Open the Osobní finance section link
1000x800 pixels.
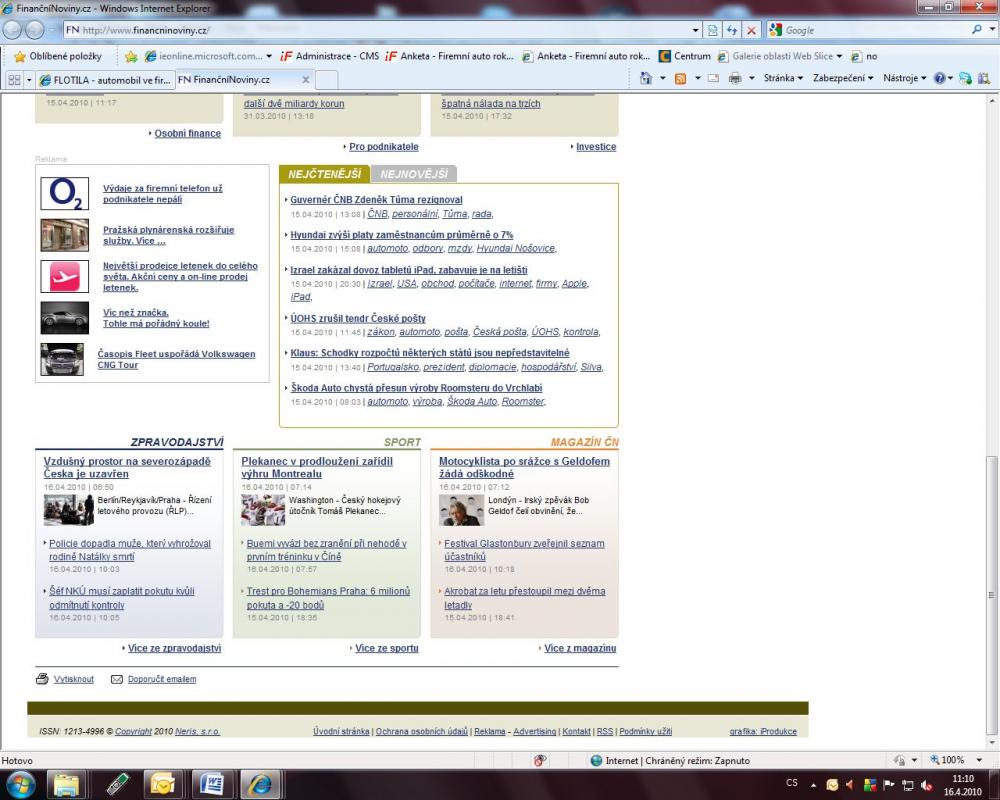pyautogui.click(x=188, y=133)
